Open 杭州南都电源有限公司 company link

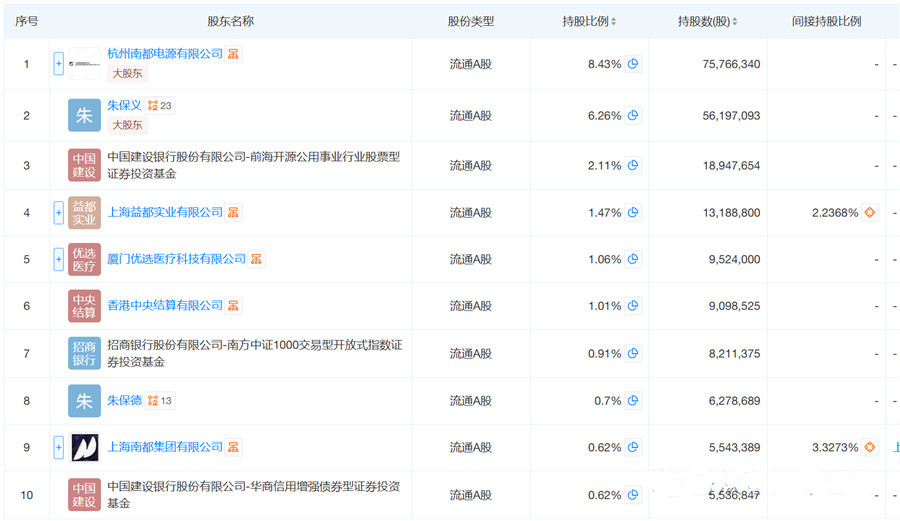tap(165, 54)
